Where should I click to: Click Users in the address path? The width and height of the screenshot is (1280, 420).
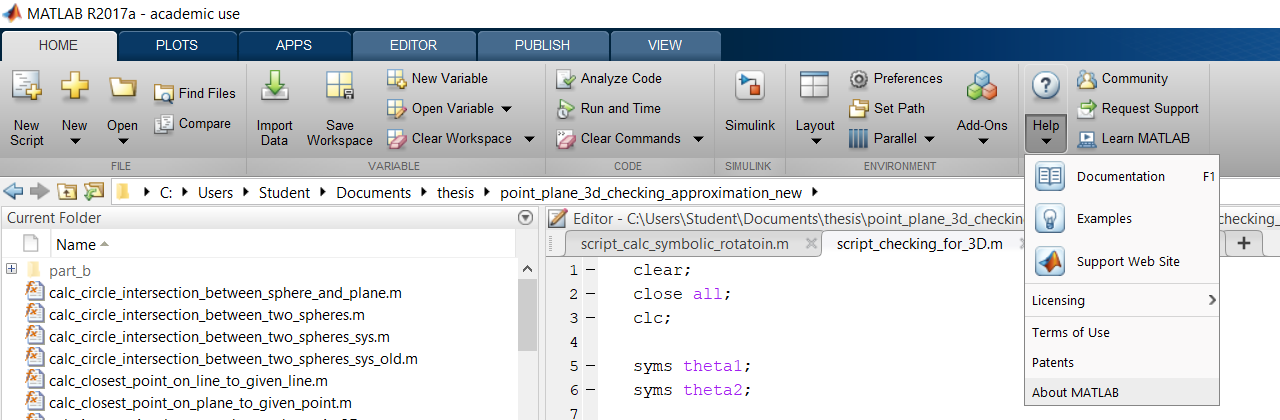tap(214, 193)
